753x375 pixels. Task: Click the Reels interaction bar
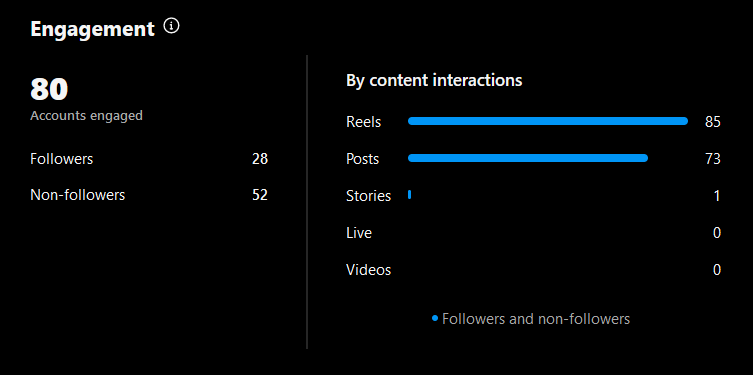(x=548, y=121)
